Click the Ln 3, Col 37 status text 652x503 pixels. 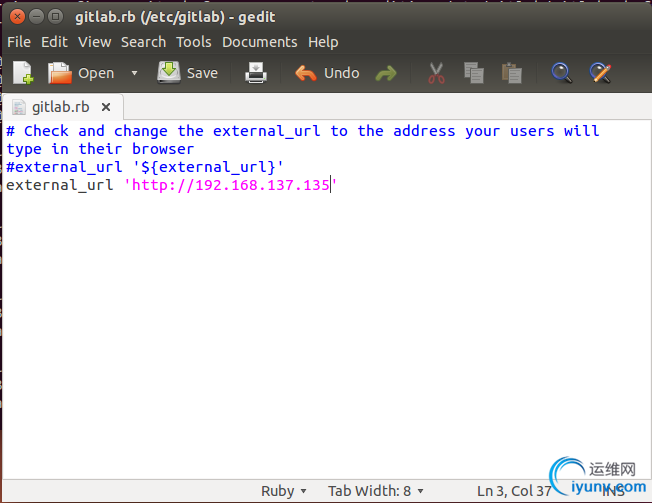(514, 491)
